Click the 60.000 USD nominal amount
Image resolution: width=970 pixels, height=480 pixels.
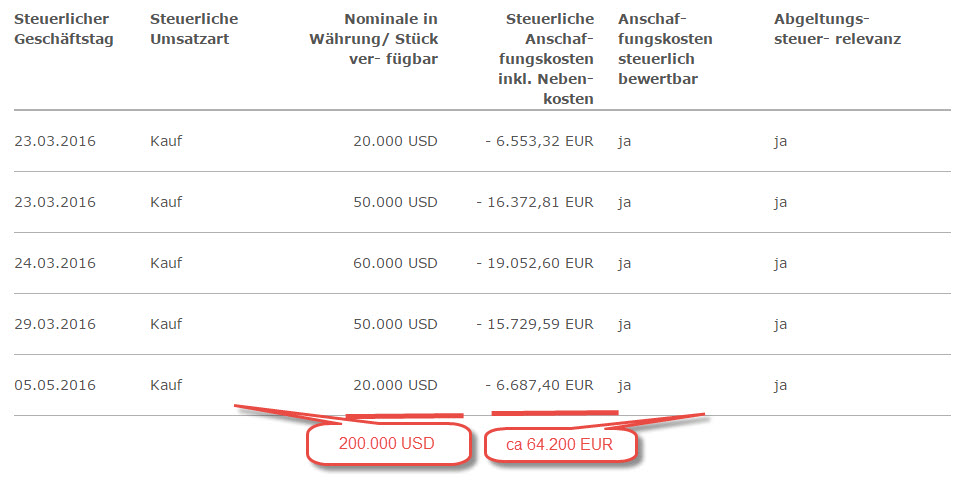(395, 263)
